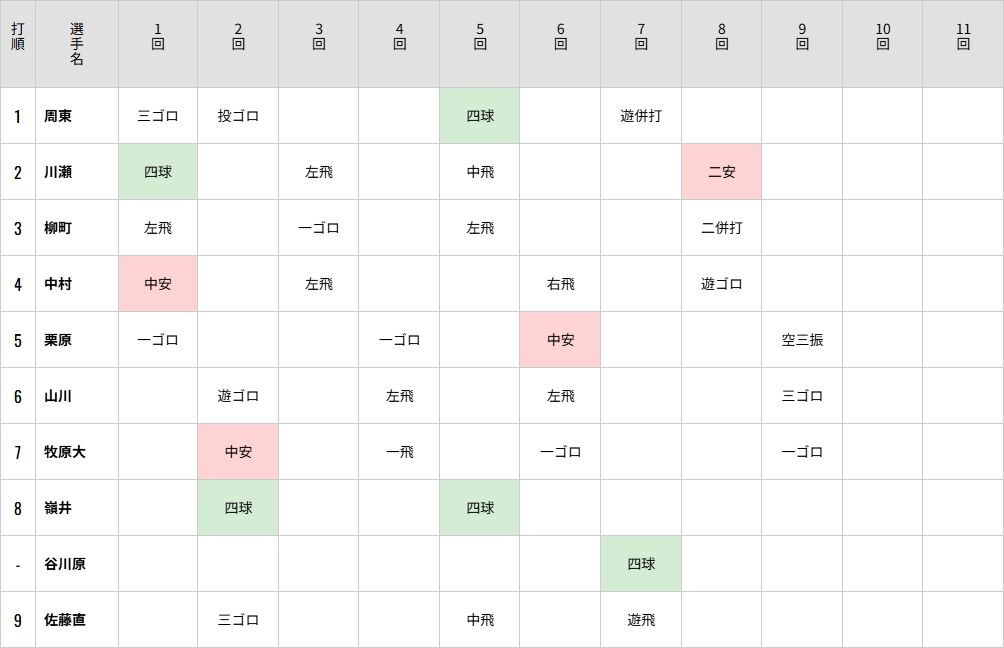Screen dimensions: 1004x648
Task: Click 谷川原's 四球 cell in 7回
Action: coord(641,564)
